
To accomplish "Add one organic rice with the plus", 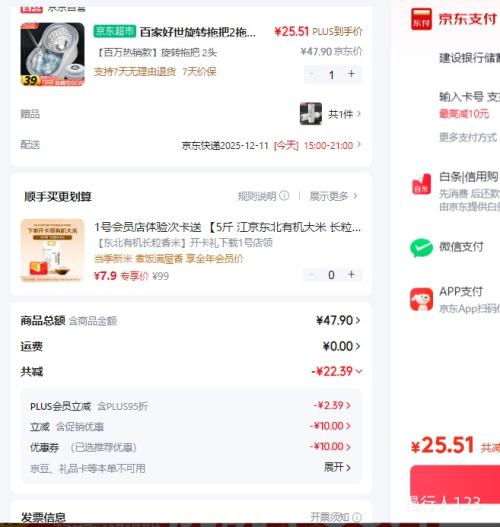I will tap(351, 275).
